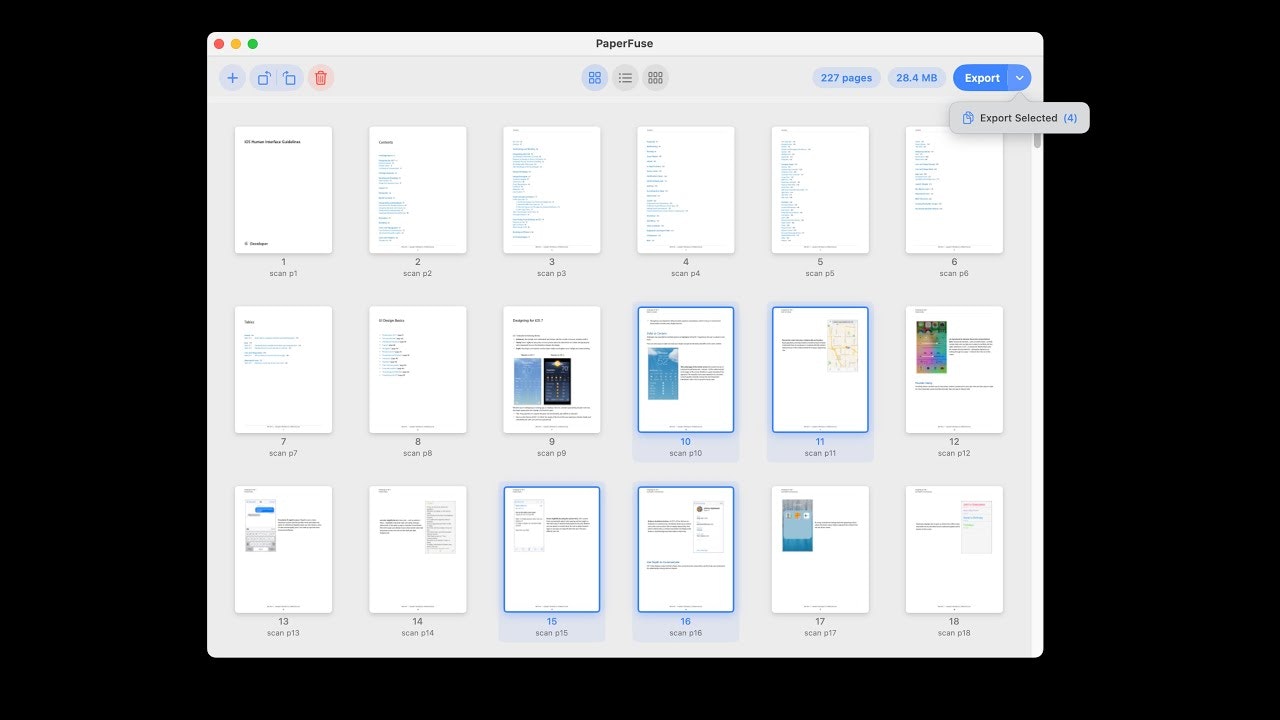
Task: Click the 227 pages badge
Action: 846,78
